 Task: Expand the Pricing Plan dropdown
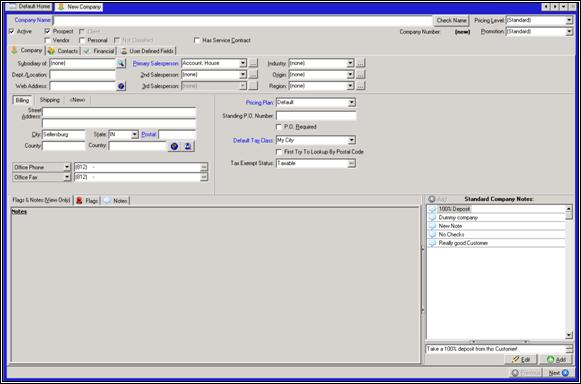(x=352, y=103)
